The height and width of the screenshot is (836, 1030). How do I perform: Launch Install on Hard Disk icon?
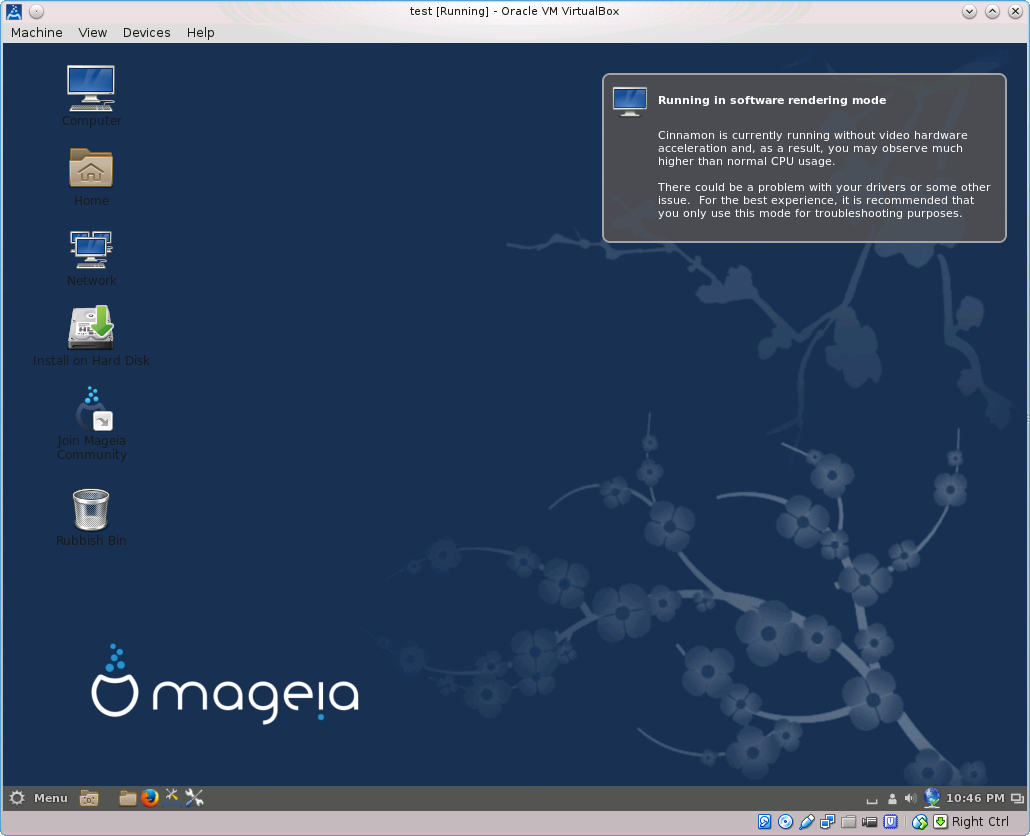click(x=91, y=336)
